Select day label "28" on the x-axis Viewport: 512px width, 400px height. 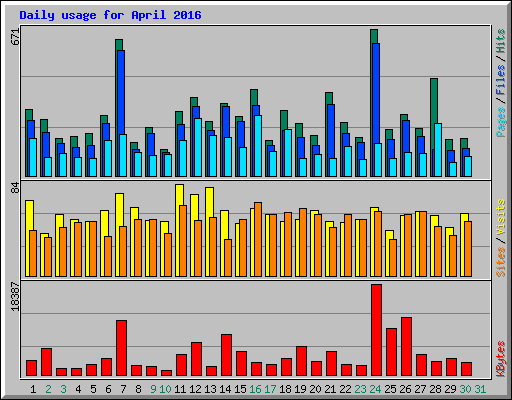coord(435,389)
